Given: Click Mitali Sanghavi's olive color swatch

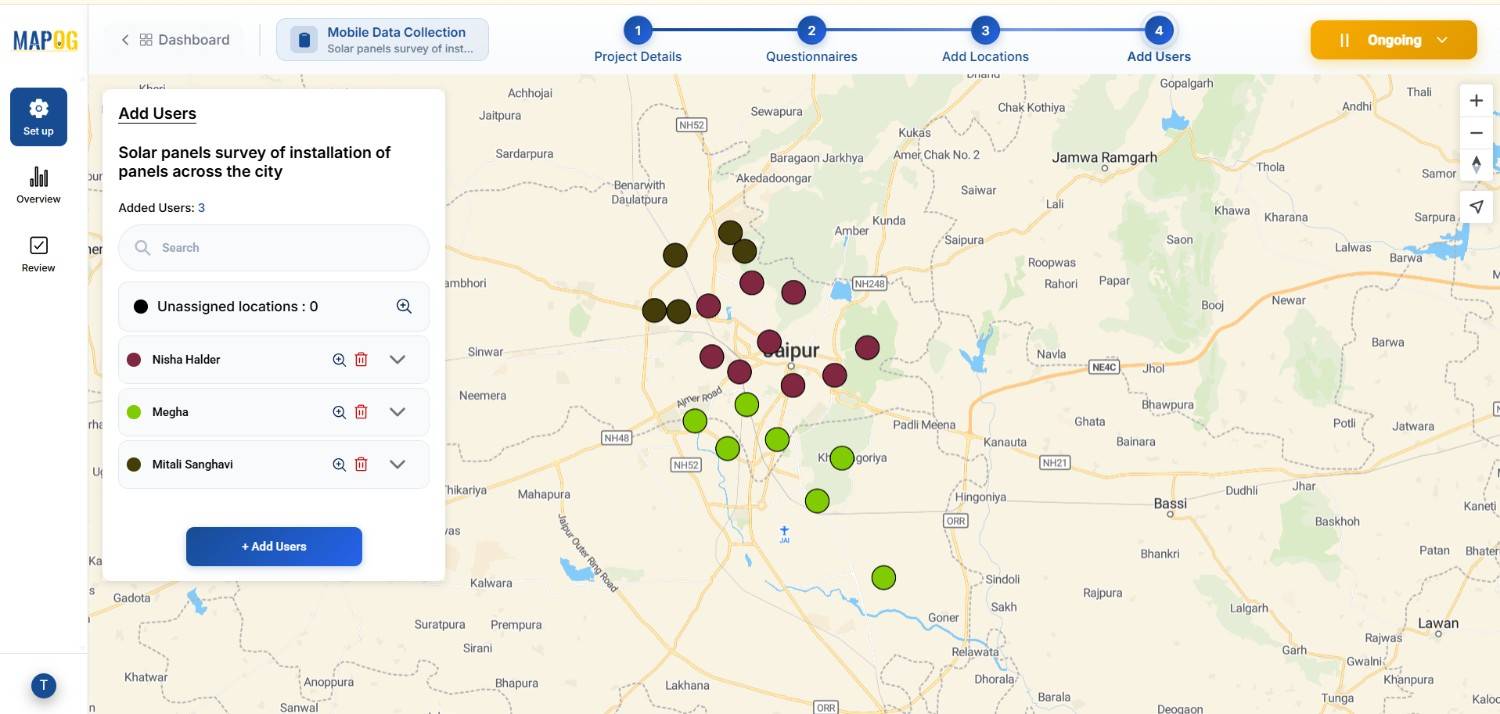Looking at the screenshot, I should (x=134, y=463).
